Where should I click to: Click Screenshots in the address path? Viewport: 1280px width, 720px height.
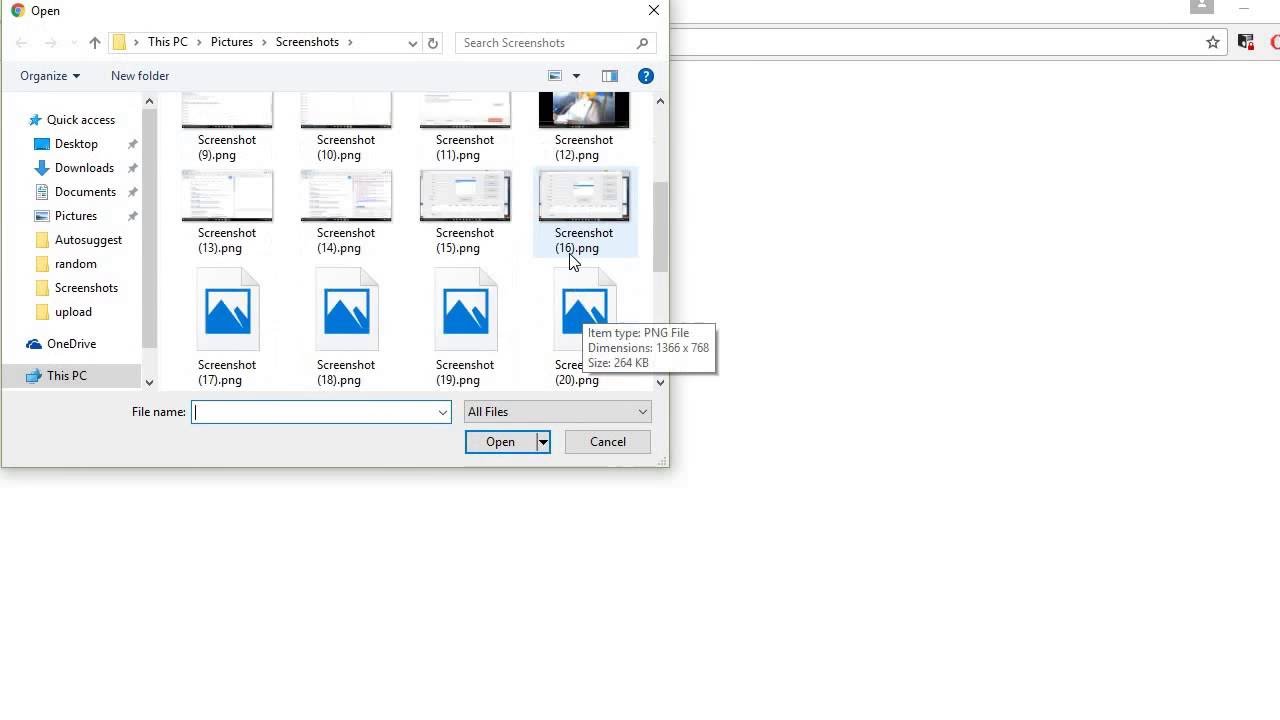click(307, 42)
